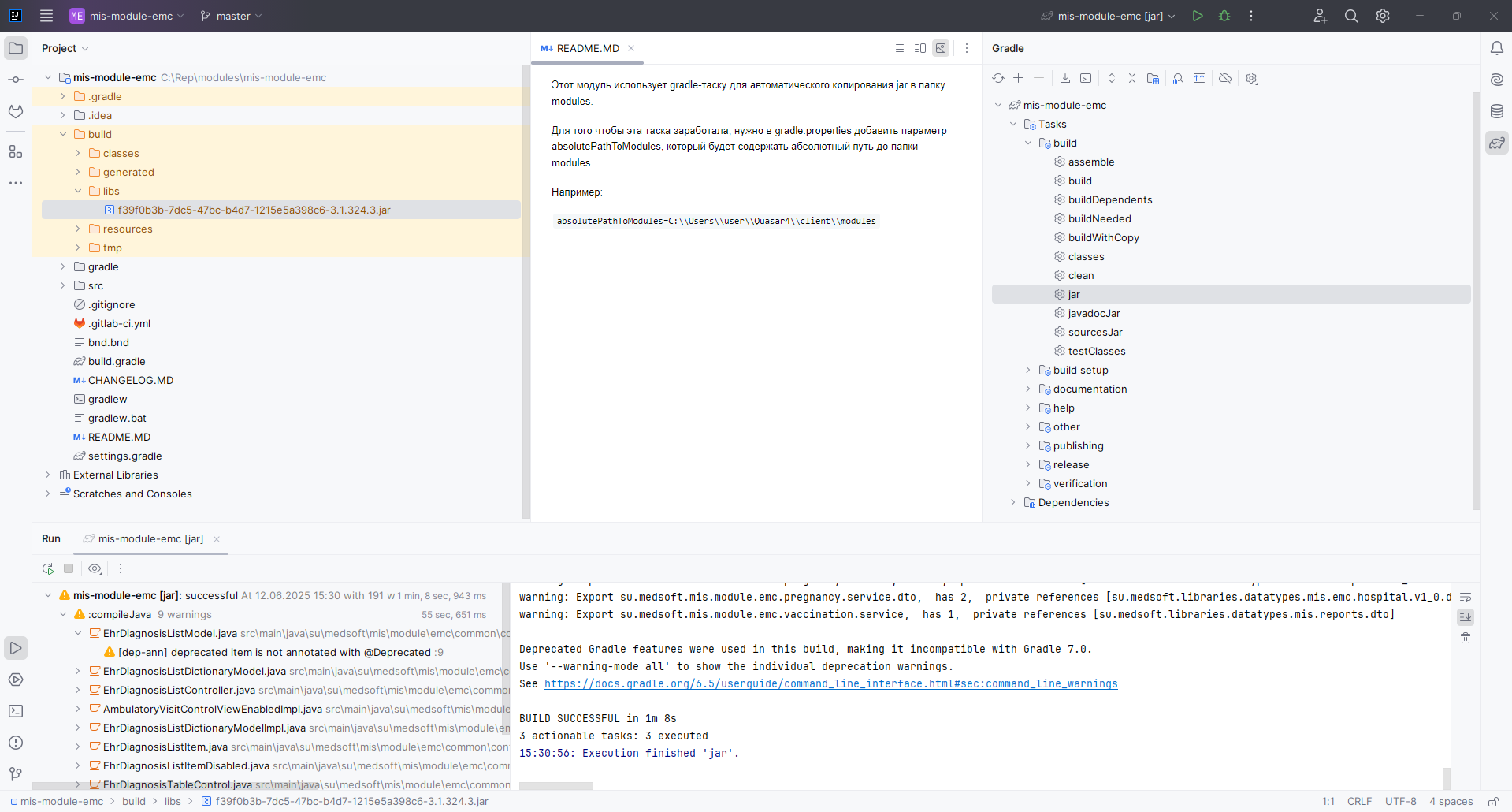The width and height of the screenshot is (1512, 812).
Task: Select the buildWithCopy Gradle task
Action: [x=1103, y=237]
